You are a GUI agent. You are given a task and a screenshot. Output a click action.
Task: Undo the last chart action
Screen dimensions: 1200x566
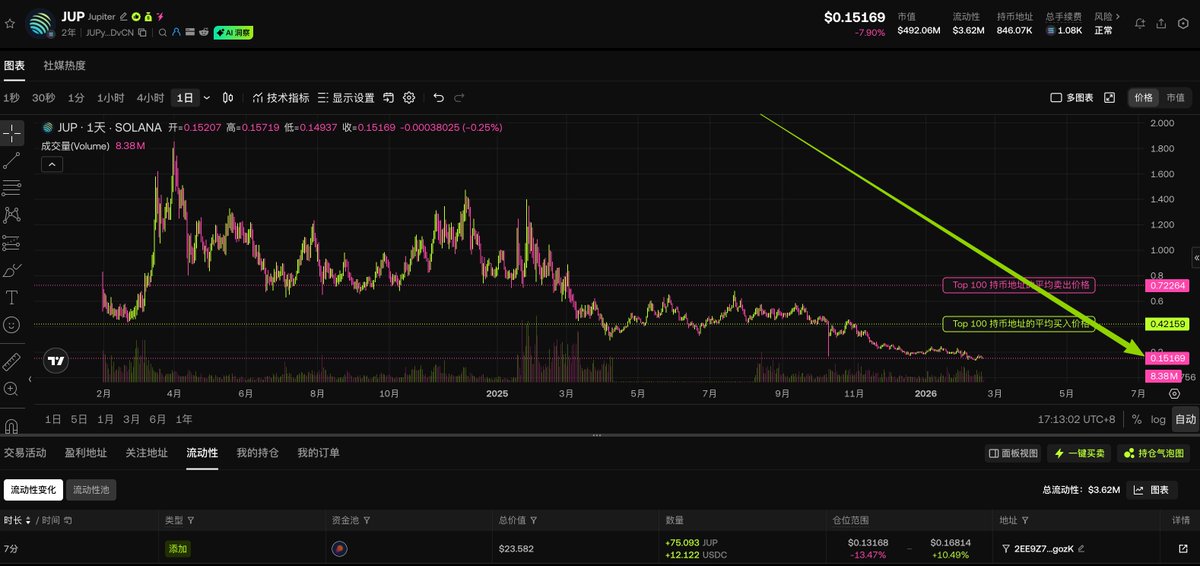pos(438,98)
